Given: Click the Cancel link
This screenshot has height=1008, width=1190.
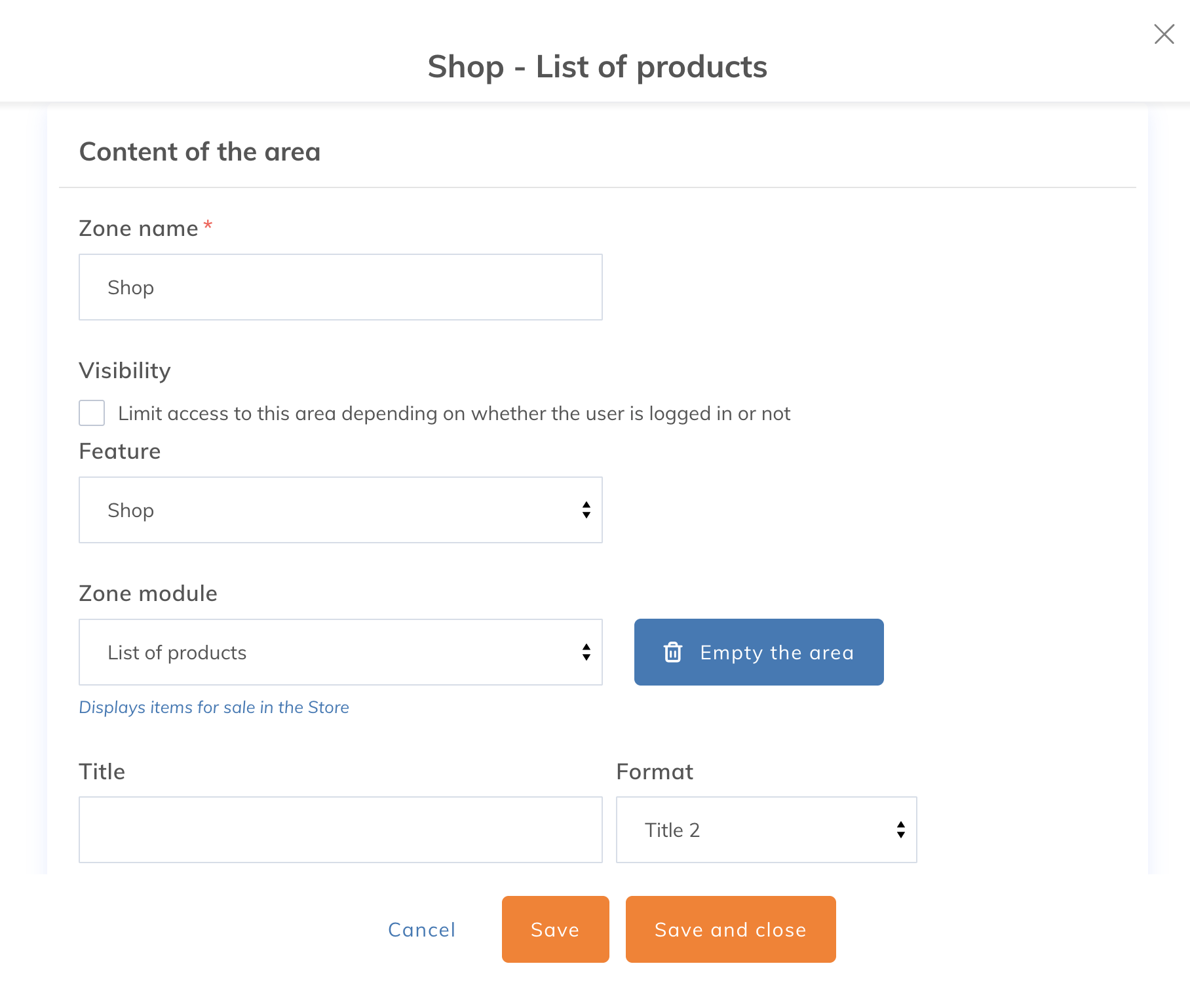Looking at the screenshot, I should 421,929.
